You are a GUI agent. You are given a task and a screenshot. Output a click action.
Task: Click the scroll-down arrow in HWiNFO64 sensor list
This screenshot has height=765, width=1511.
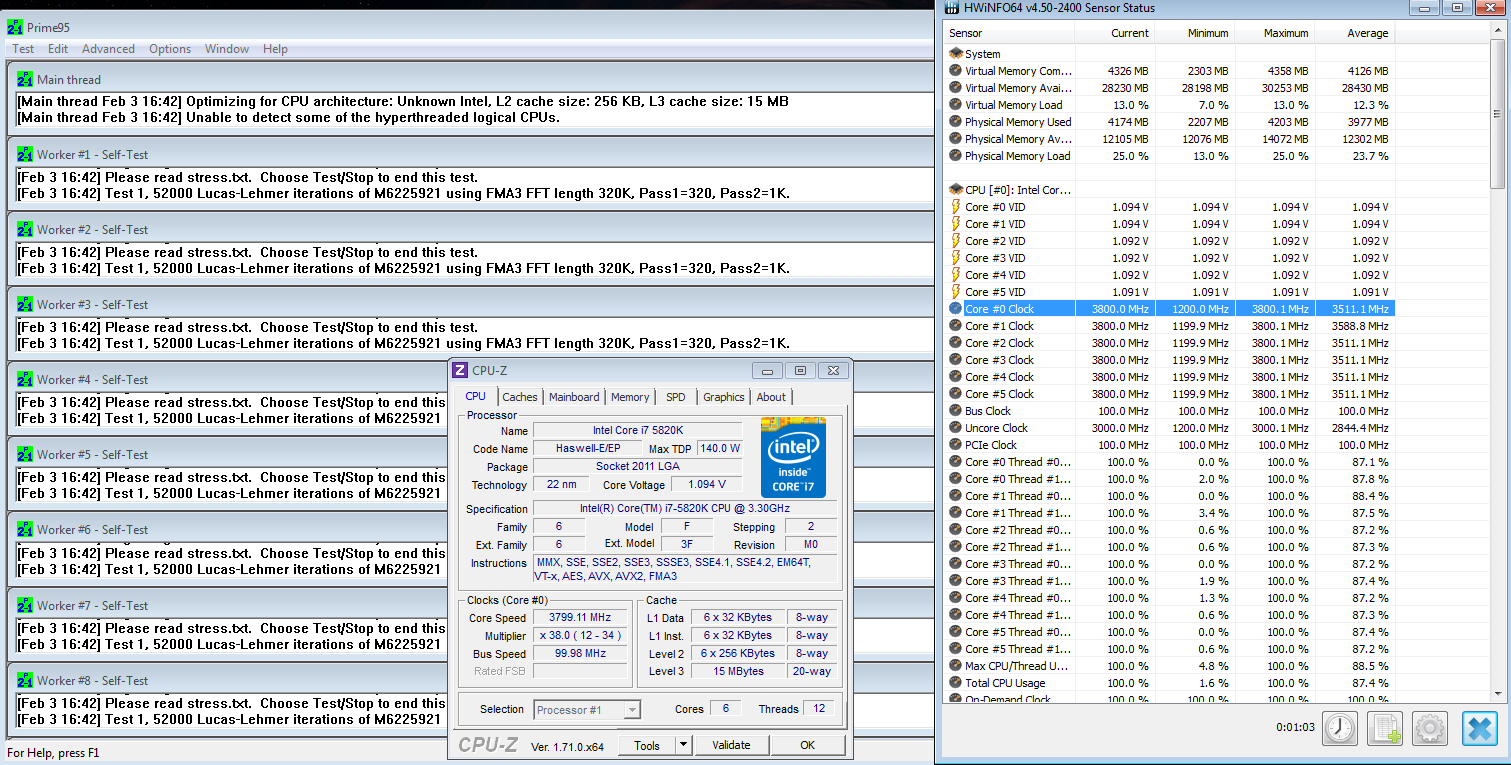pyautogui.click(x=1497, y=692)
